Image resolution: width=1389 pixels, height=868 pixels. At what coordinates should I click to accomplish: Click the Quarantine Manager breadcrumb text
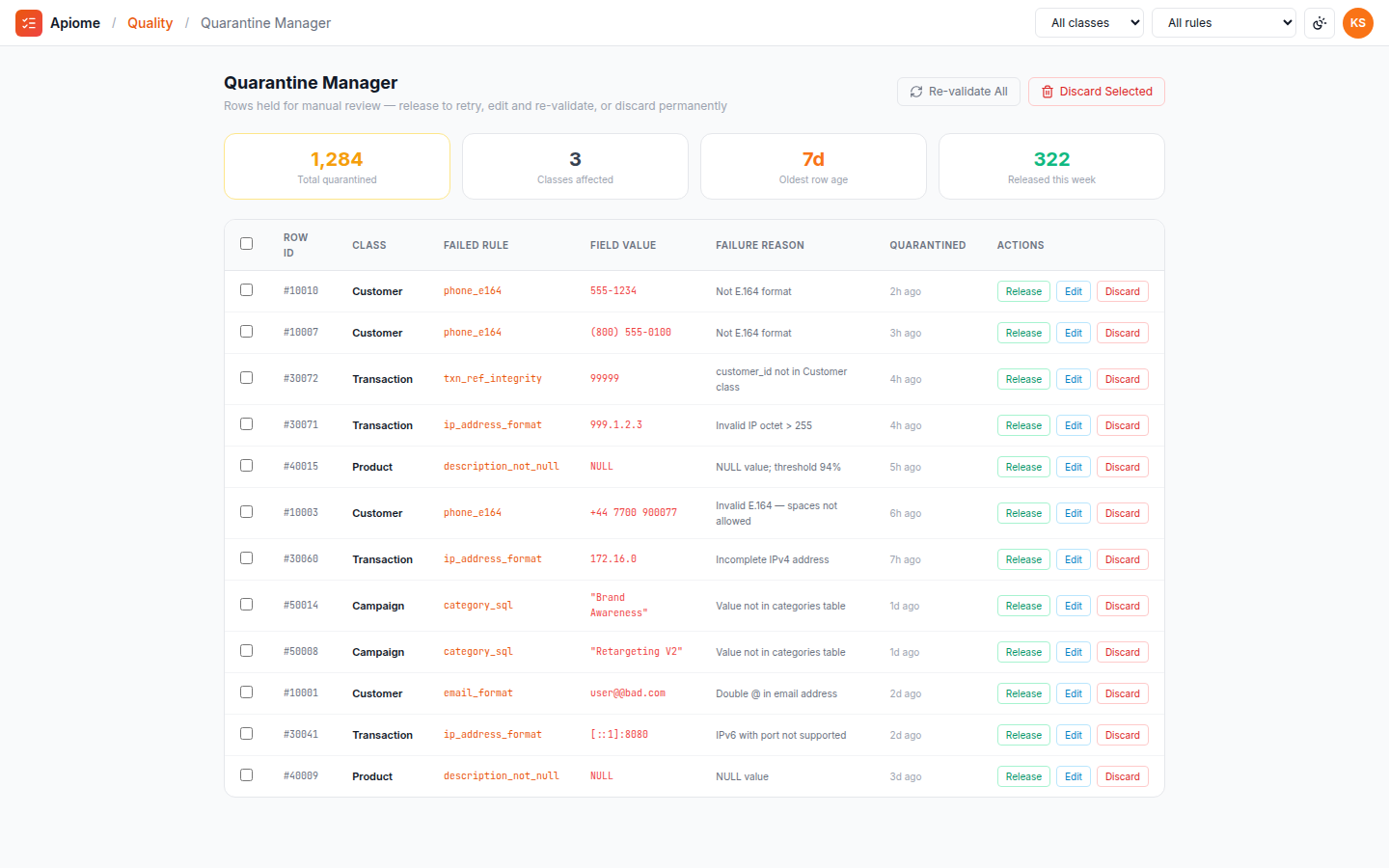(265, 23)
